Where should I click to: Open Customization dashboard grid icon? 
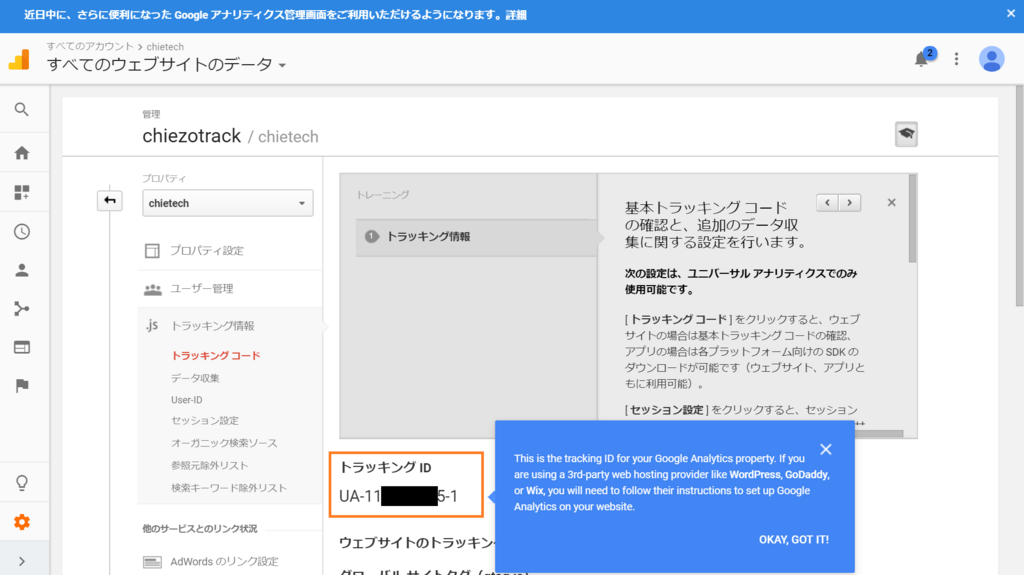point(22,192)
